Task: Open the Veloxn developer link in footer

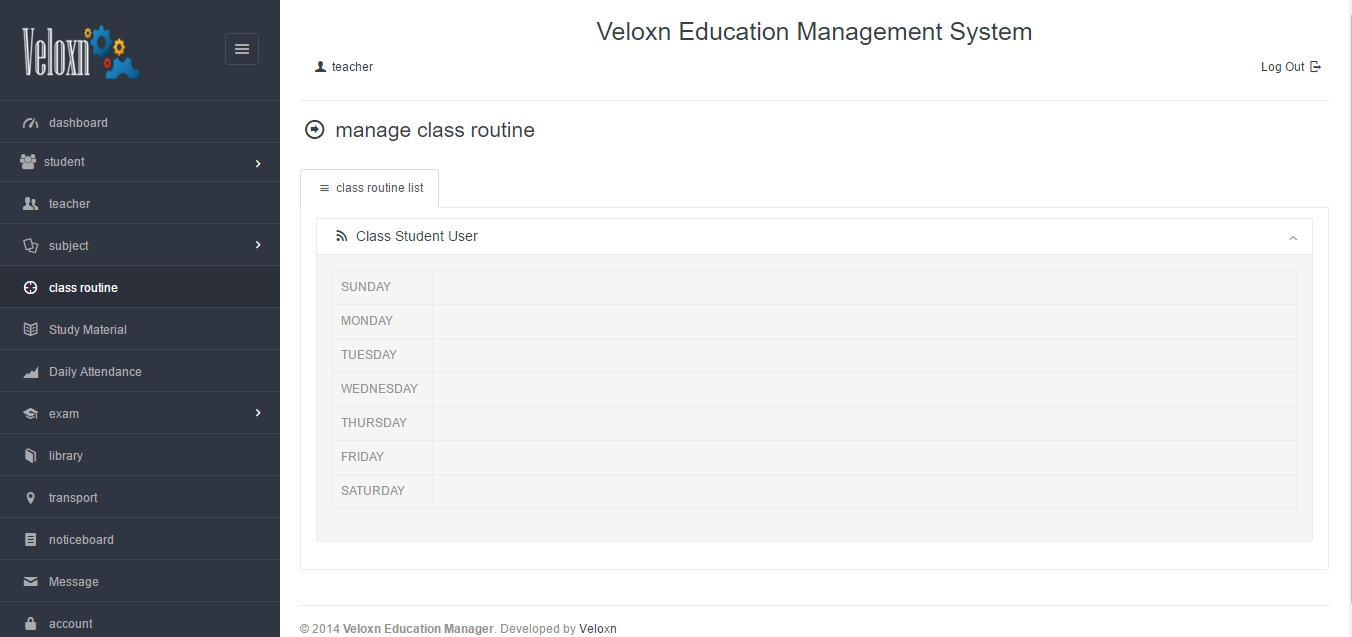Action: tap(598, 629)
